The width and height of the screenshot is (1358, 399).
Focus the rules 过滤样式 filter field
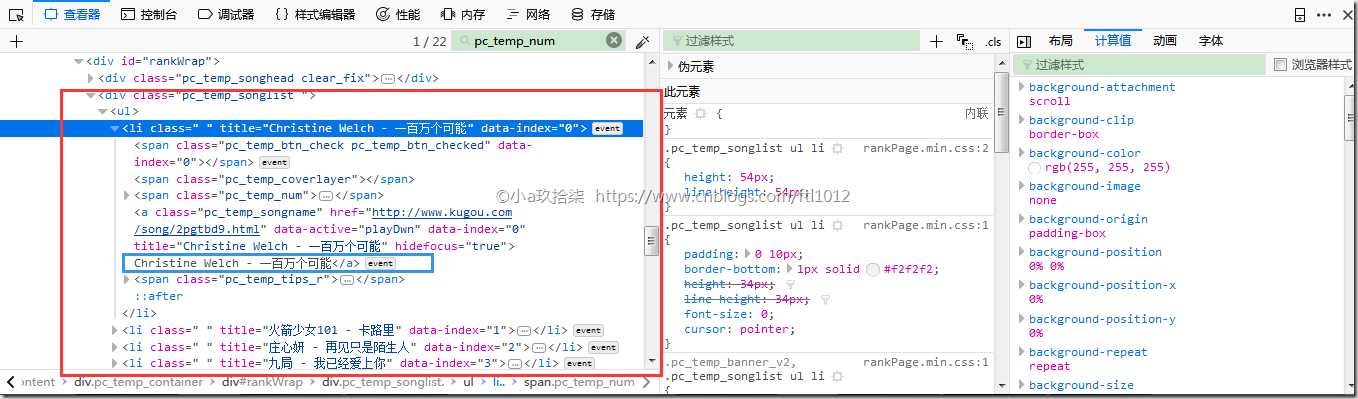(790, 41)
